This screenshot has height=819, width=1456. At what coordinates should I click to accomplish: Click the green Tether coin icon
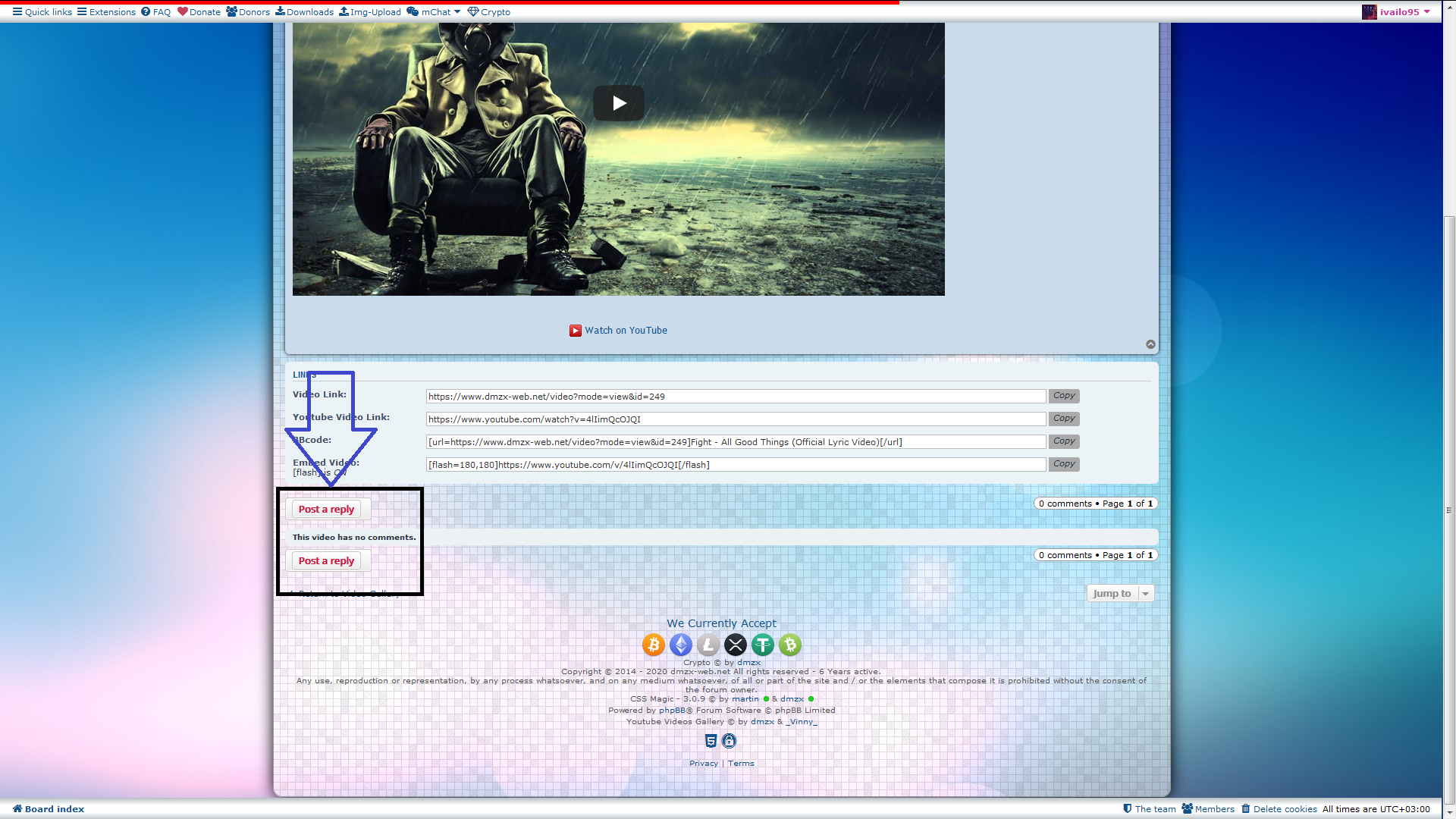coord(762,645)
